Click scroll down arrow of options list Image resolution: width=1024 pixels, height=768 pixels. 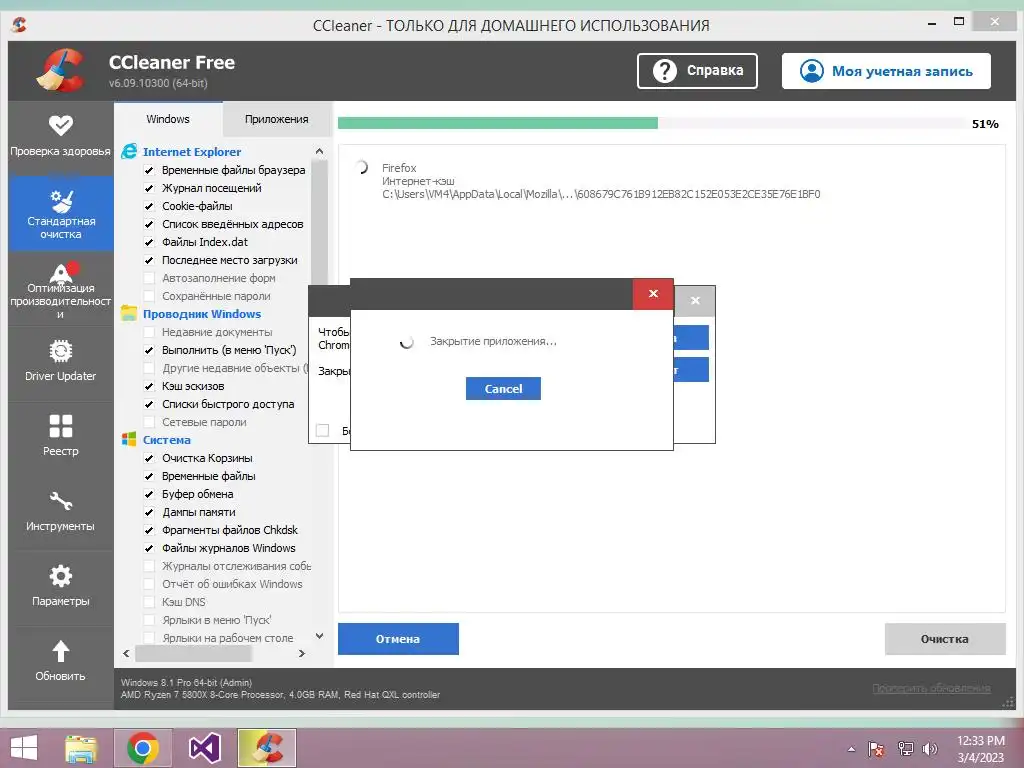[319, 635]
